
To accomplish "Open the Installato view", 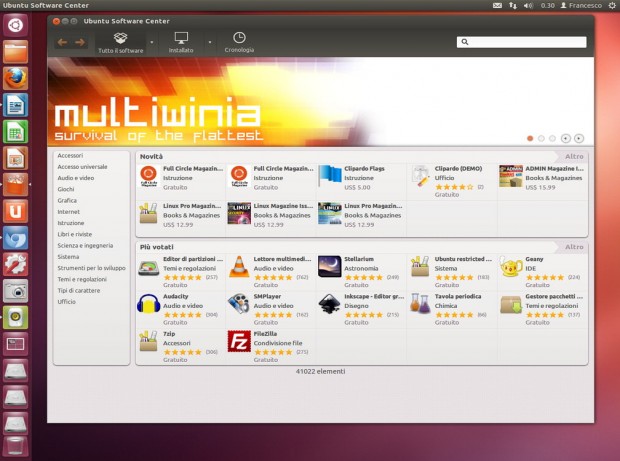I will point(181,43).
